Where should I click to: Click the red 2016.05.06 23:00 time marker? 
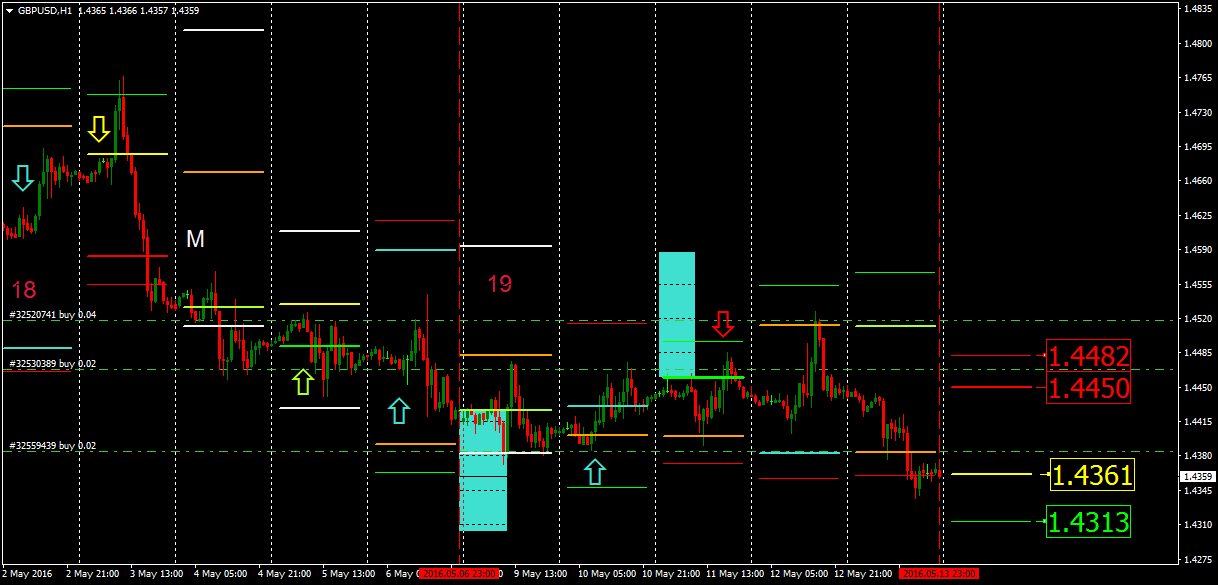coord(460,574)
